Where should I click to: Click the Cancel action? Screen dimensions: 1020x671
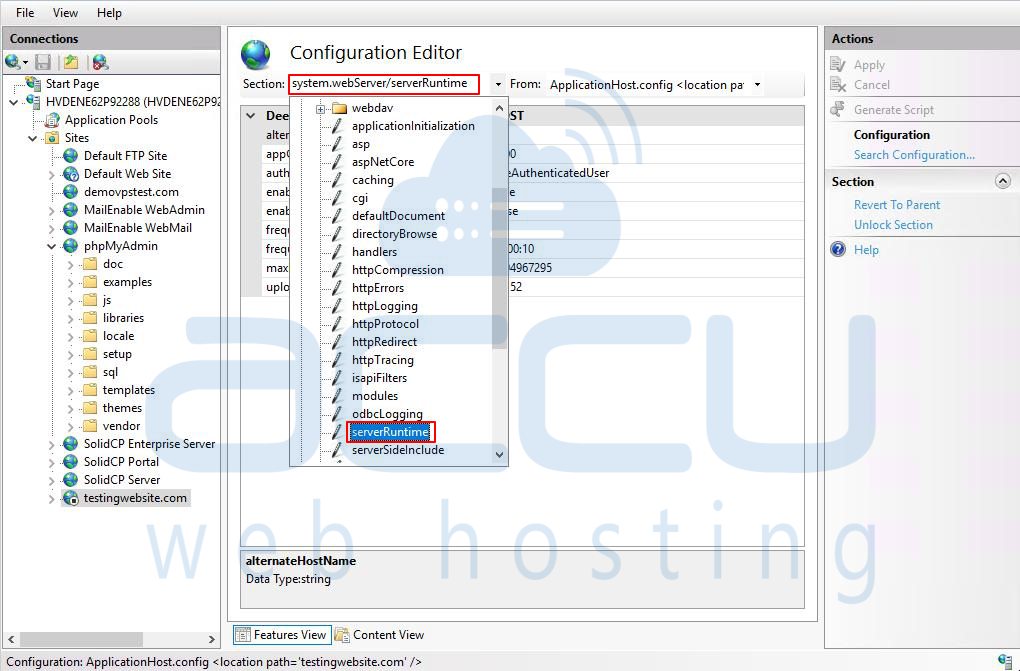click(x=872, y=85)
